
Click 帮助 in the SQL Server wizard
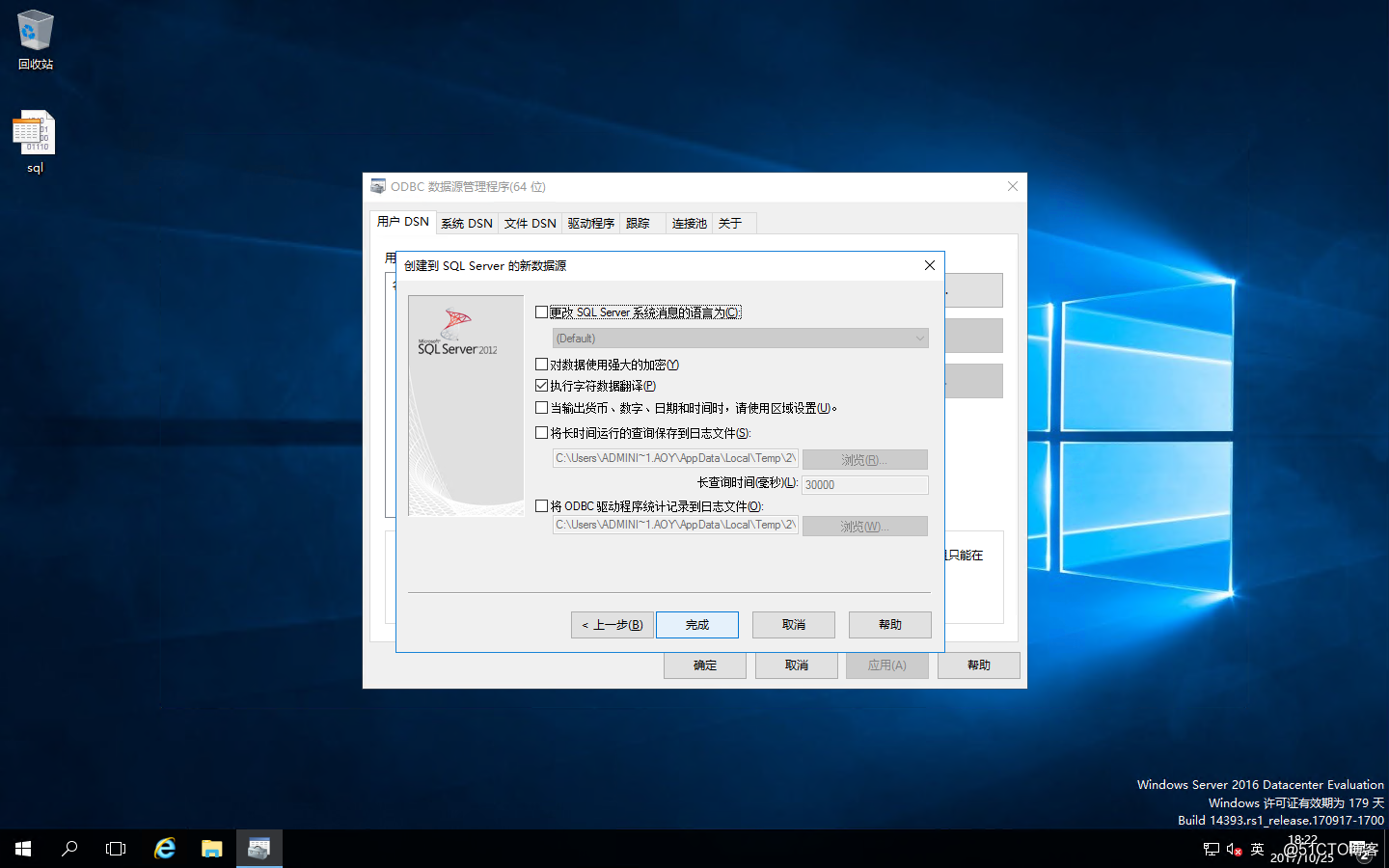coord(890,625)
